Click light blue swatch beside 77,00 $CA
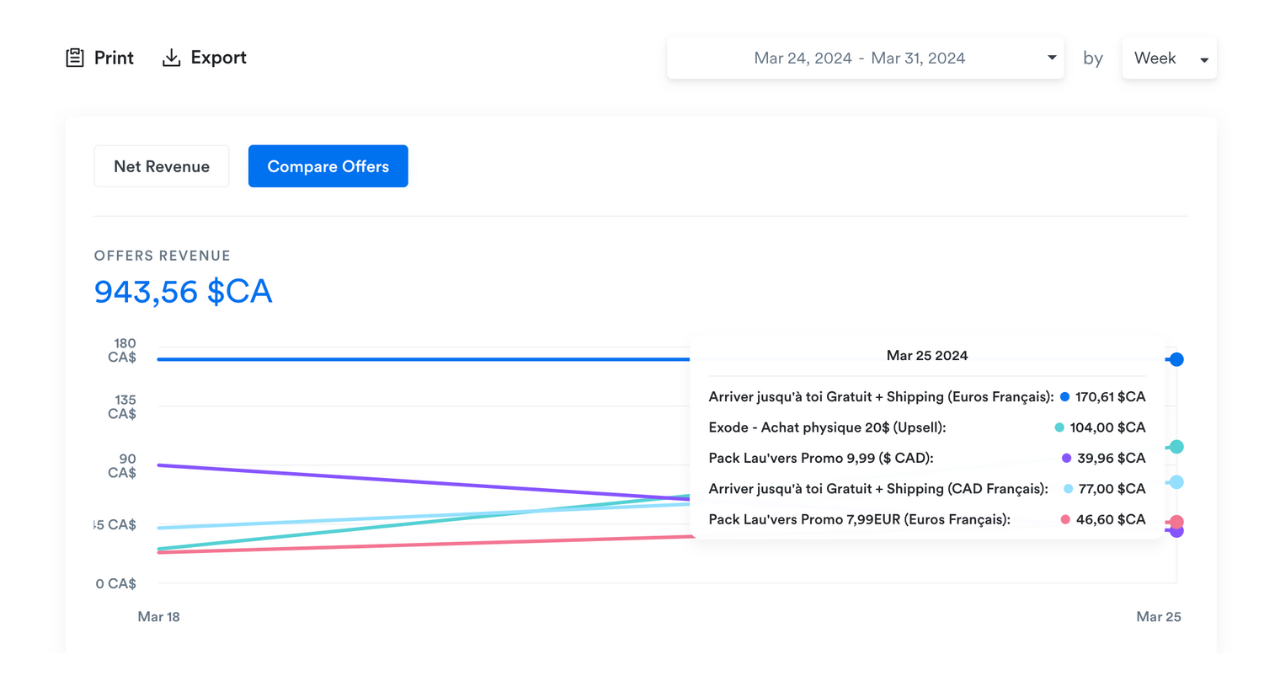Image resolution: width=1280 pixels, height=681 pixels. pos(1068,489)
